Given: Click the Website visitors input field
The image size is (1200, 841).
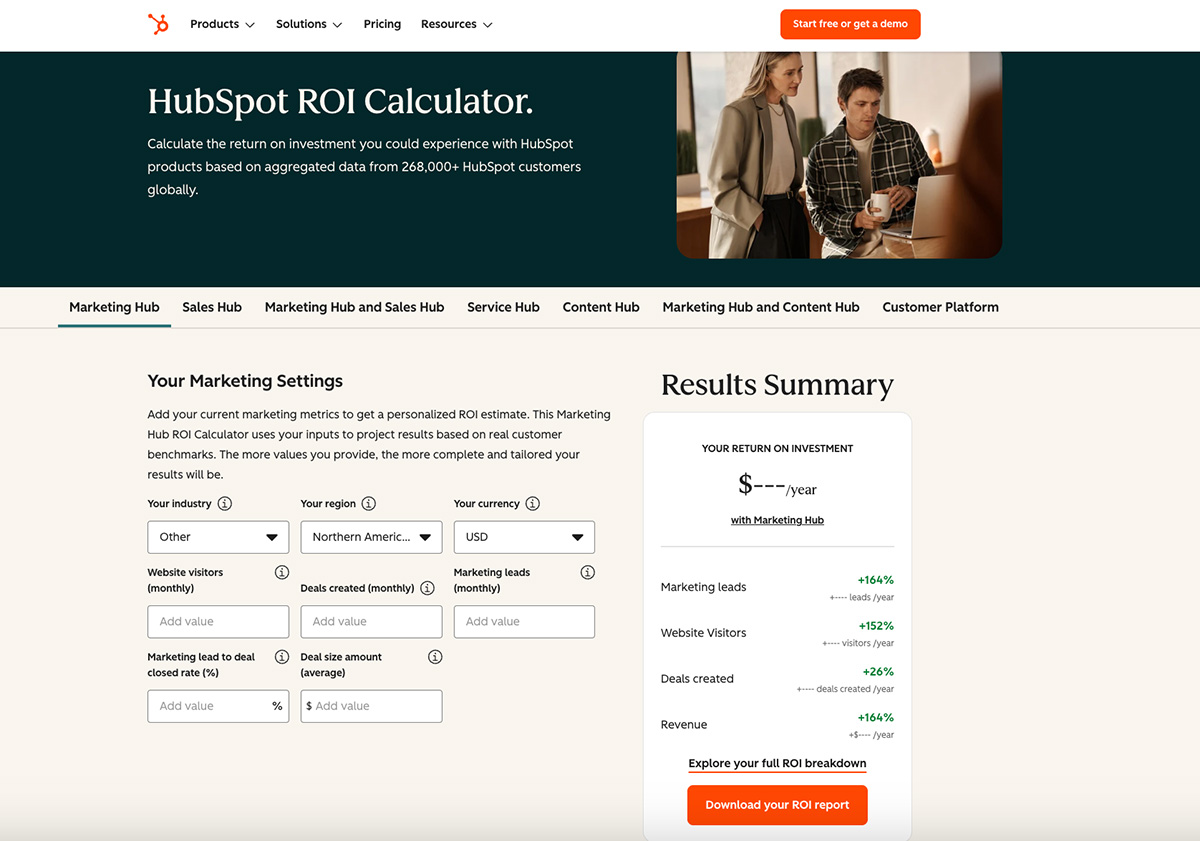Looking at the screenshot, I should pos(218,622).
